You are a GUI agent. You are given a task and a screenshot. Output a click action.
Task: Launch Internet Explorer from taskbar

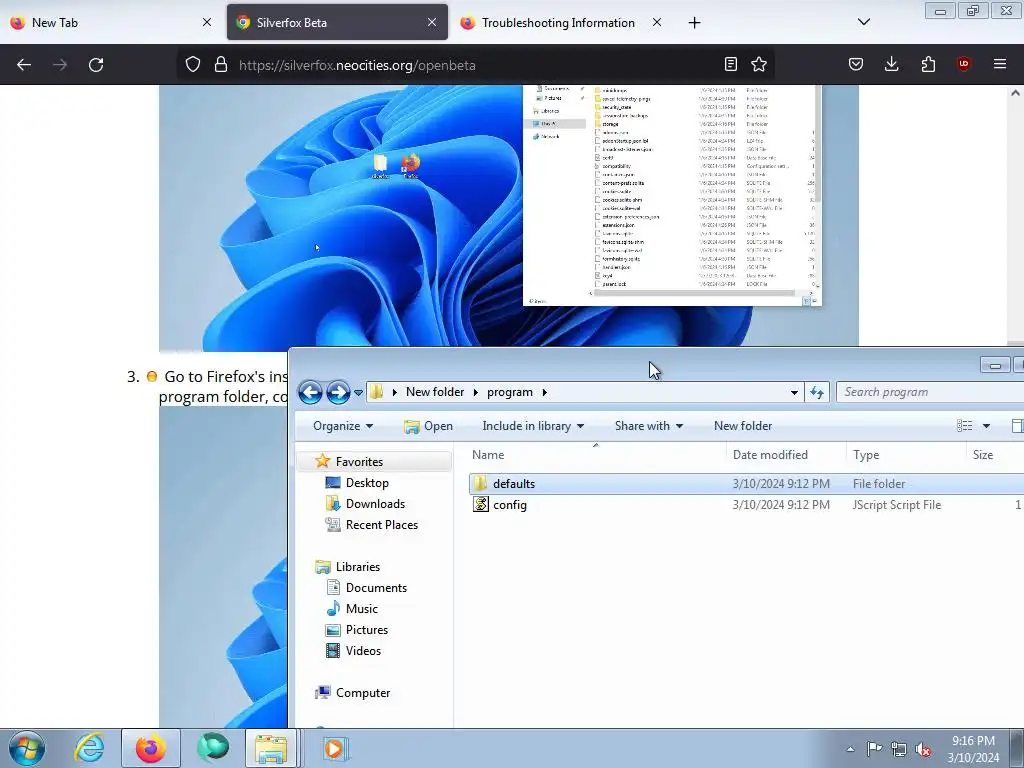click(x=89, y=748)
